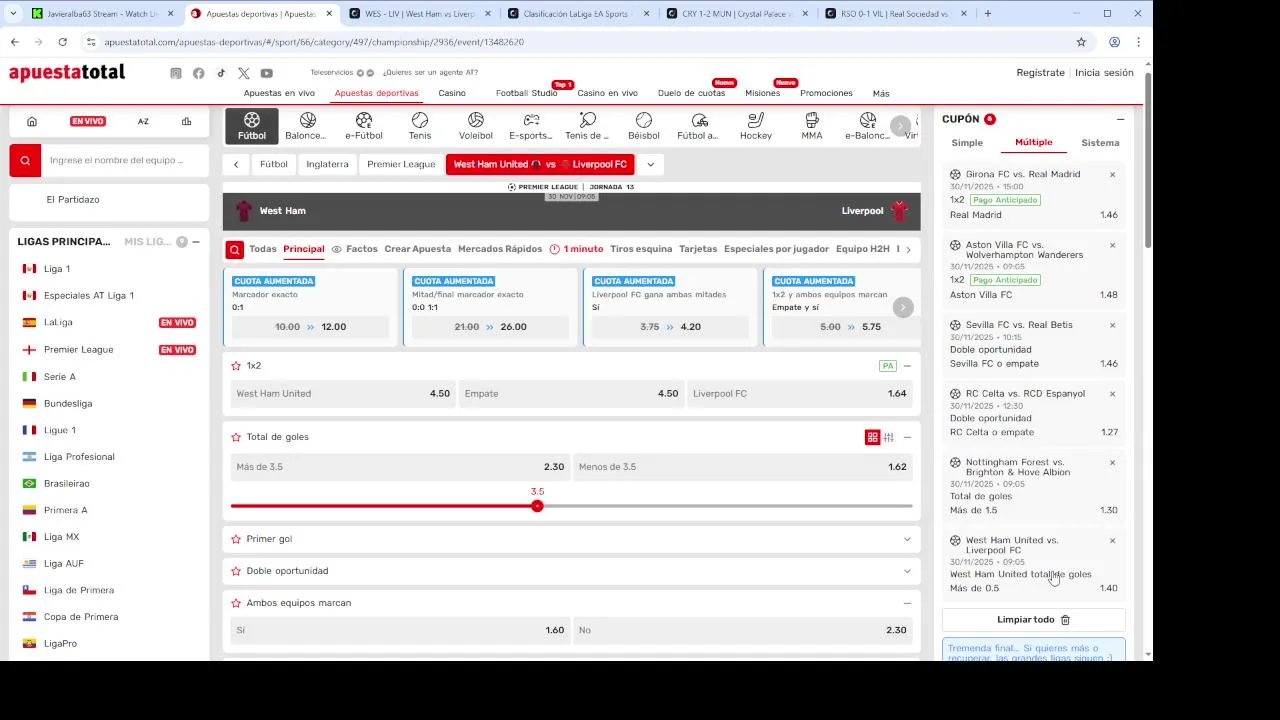Select Empate 1x2 odds 4.50
The width and height of the screenshot is (1280, 720).
pos(571,394)
